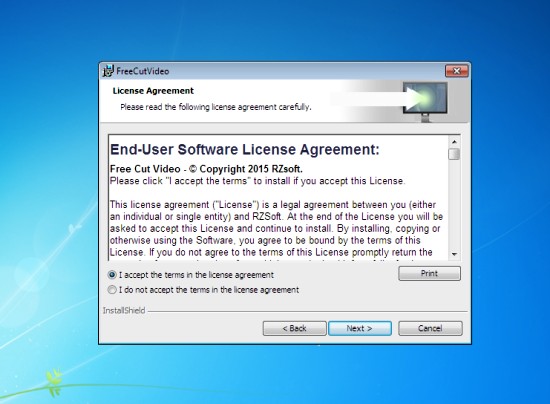The image size is (550, 404).
Task: Cancel the FreeCutVideo installation
Action: [430, 328]
